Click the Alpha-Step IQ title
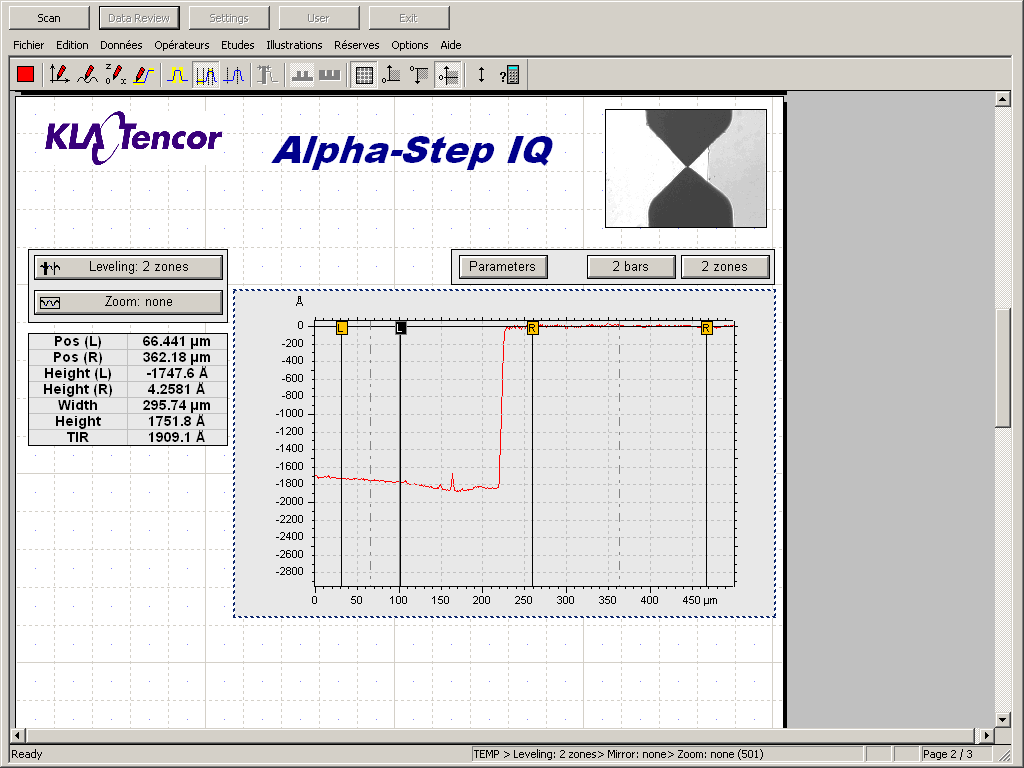 [413, 150]
